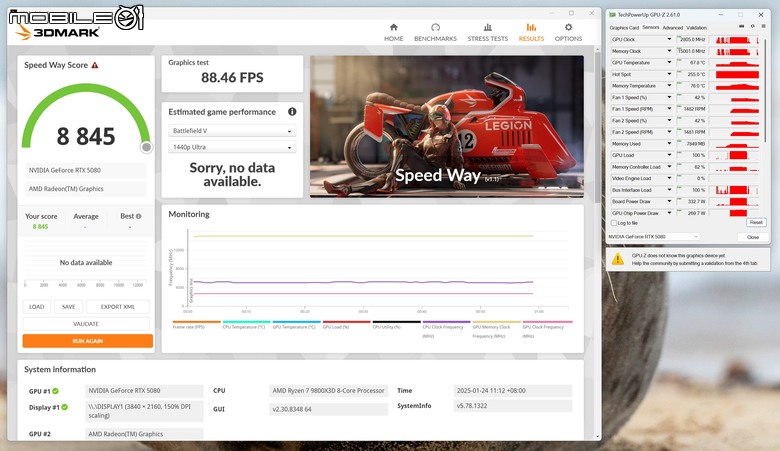Click the Close button in GPU-Z

tap(753, 237)
